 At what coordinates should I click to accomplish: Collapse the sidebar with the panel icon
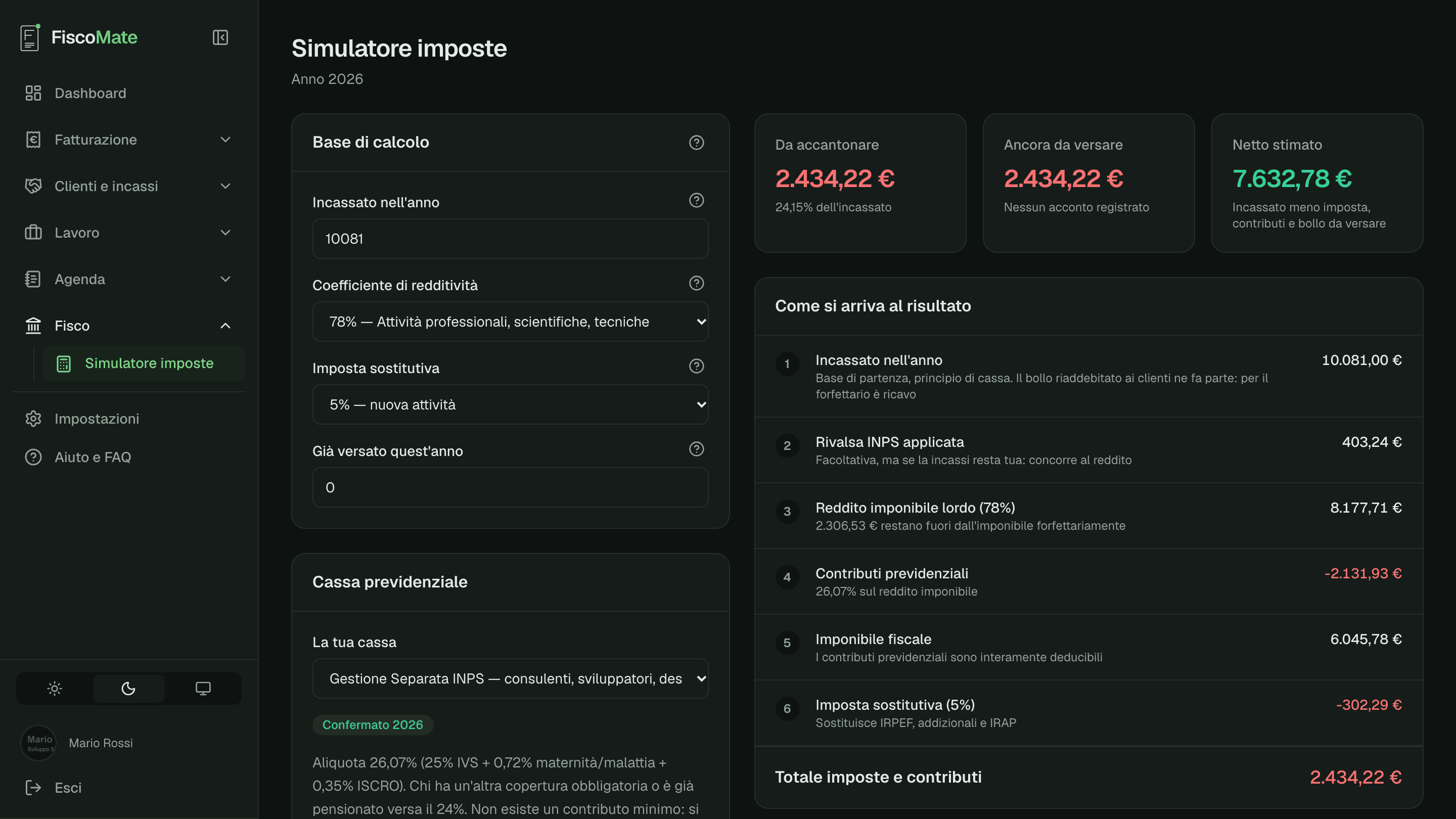click(220, 37)
